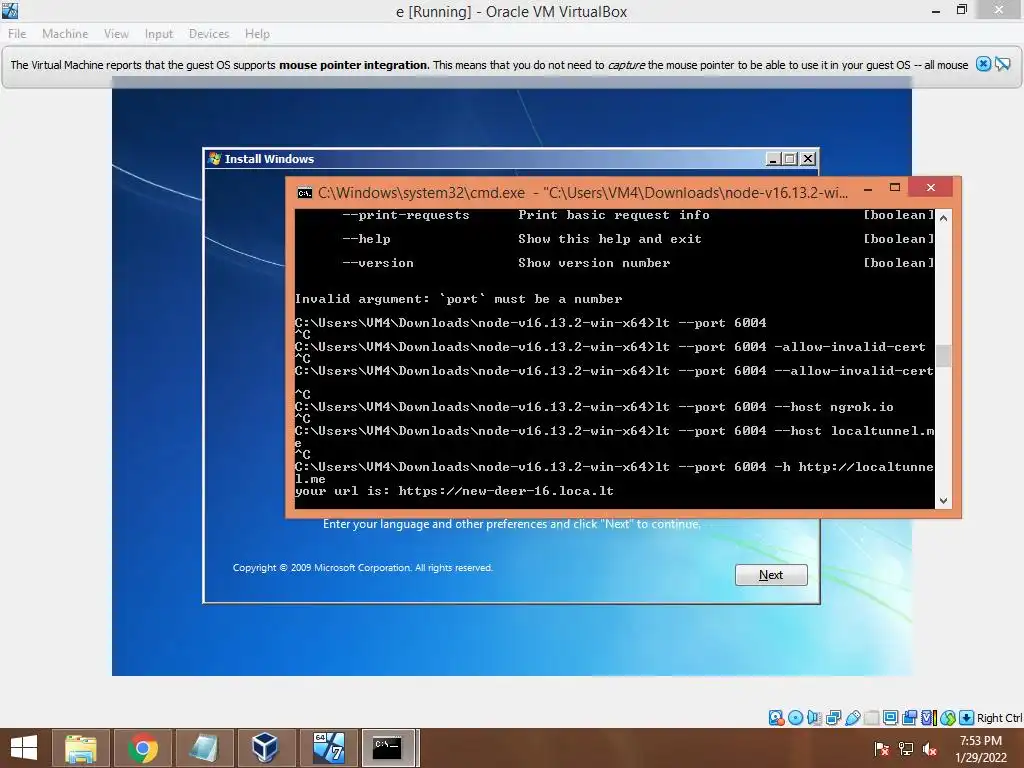The width and height of the screenshot is (1024, 768).
Task: Open Action Center flag tray icon
Action: pyautogui.click(x=882, y=749)
